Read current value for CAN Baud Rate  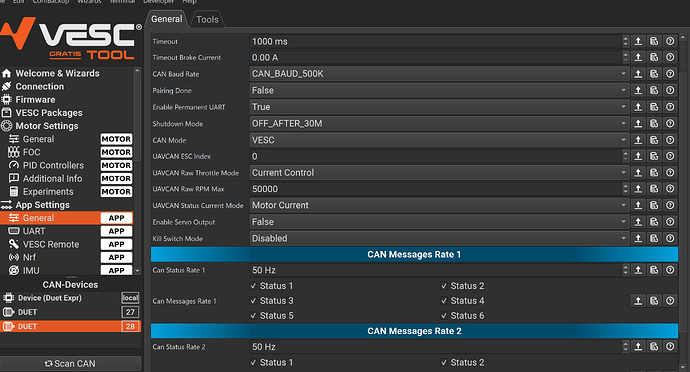click(638, 74)
